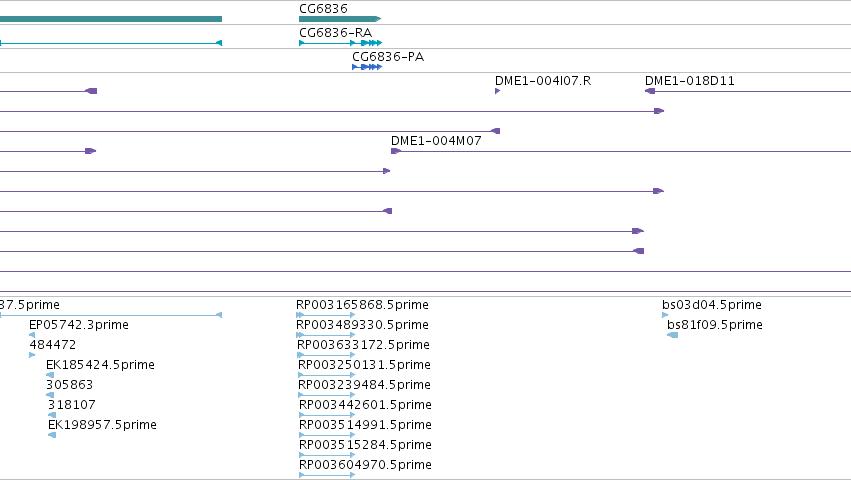Click the RP003165868.5prime alignment line

coord(326,315)
